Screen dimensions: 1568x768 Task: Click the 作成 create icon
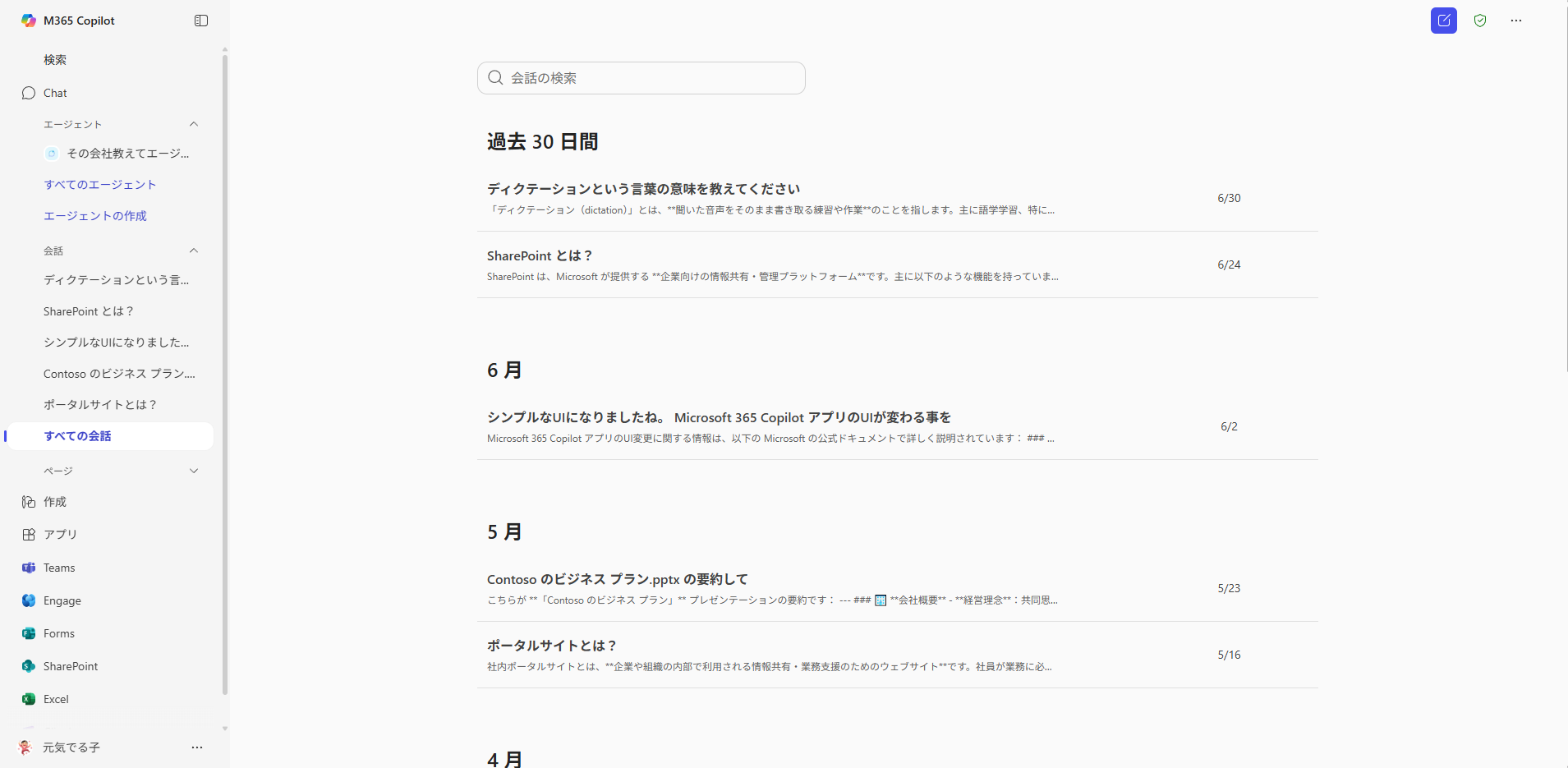tap(29, 502)
